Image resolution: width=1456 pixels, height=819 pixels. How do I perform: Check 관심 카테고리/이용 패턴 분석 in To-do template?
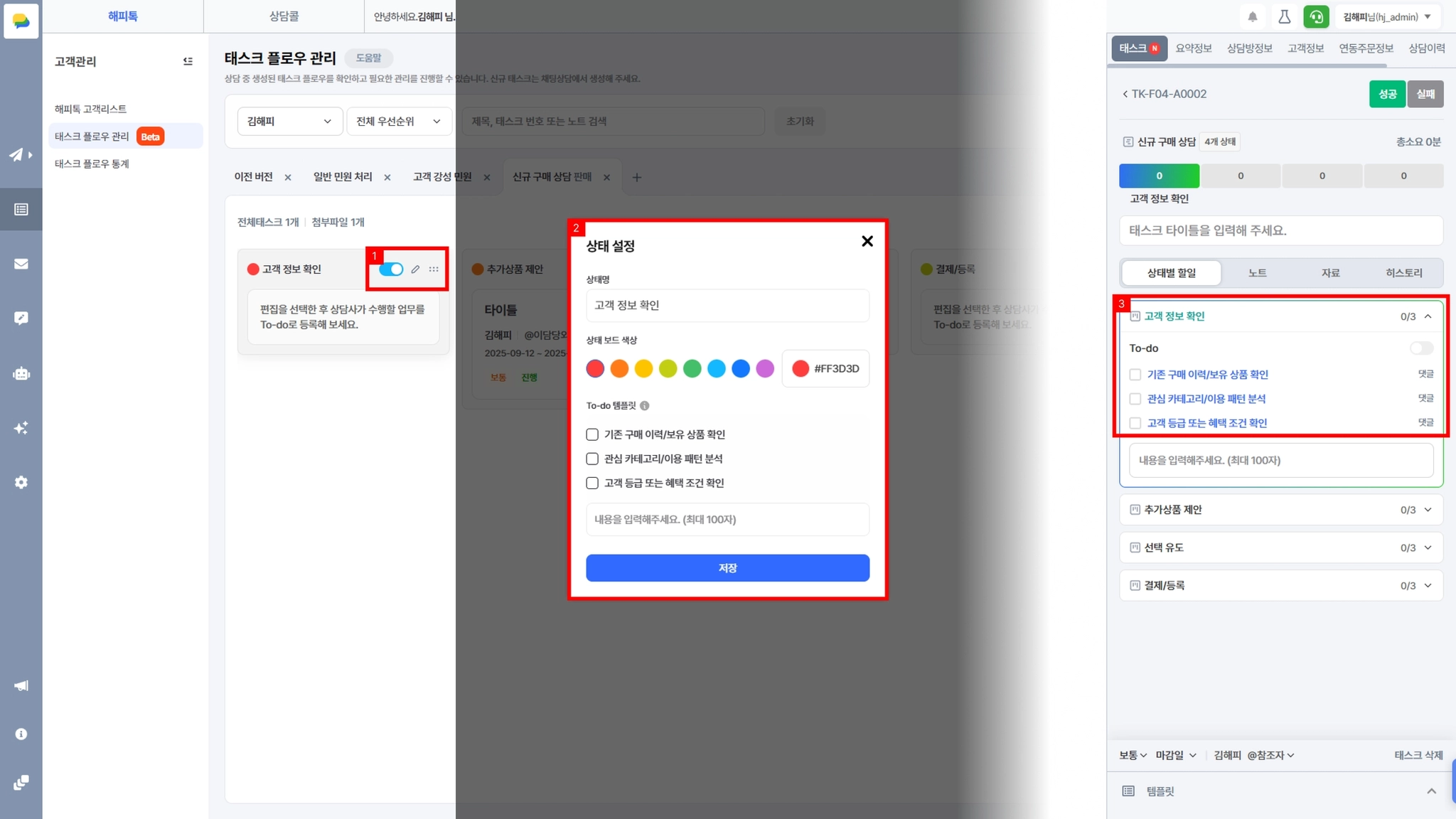(592, 459)
